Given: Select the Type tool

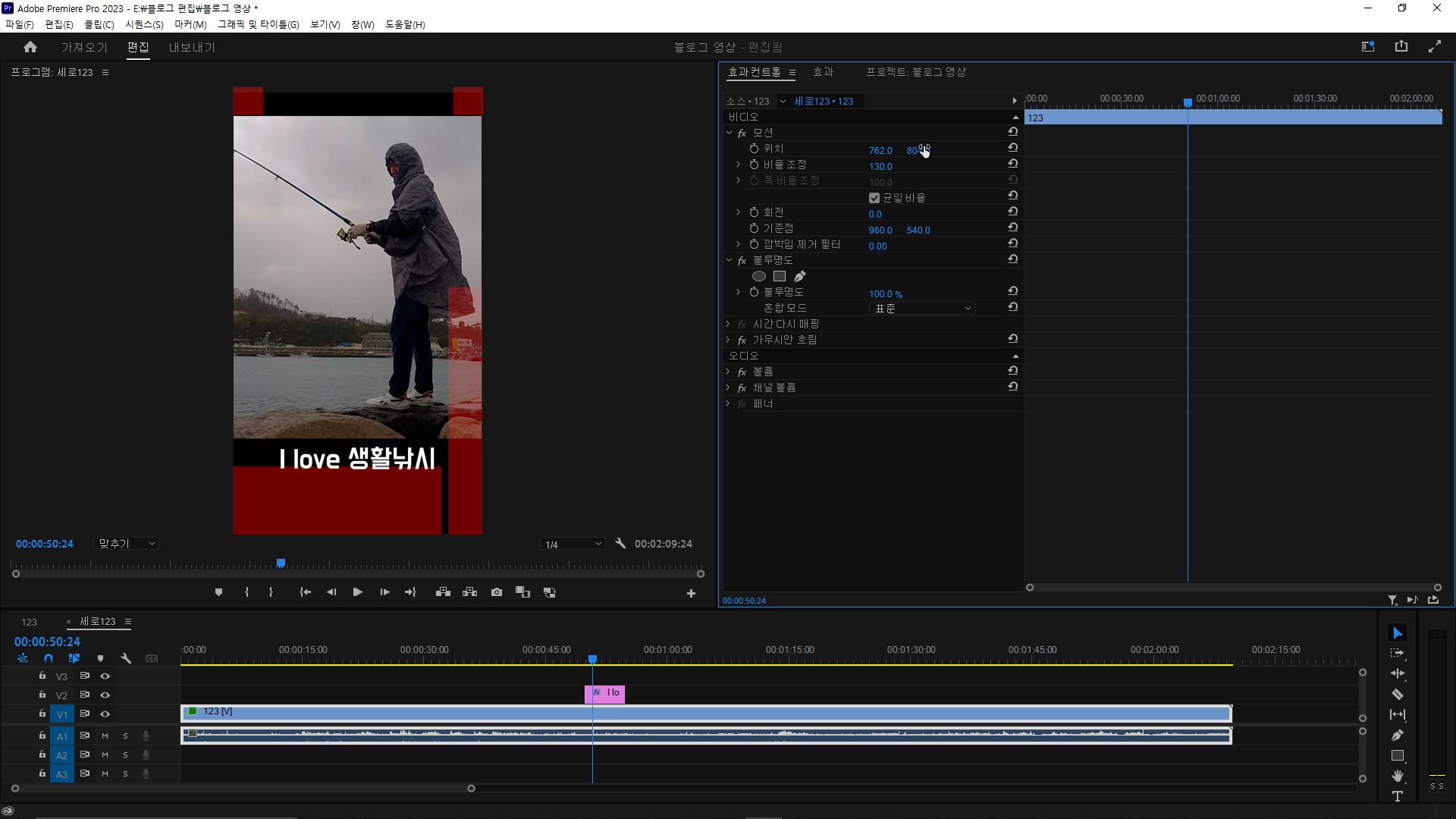Looking at the screenshot, I should [x=1397, y=796].
